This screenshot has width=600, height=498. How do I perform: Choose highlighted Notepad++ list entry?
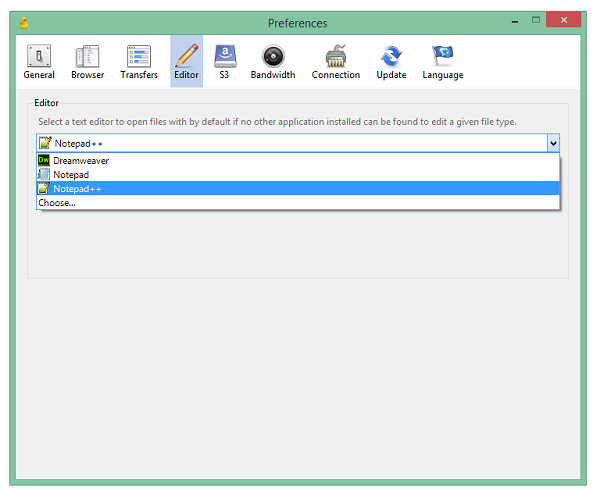pyautogui.click(x=298, y=188)
